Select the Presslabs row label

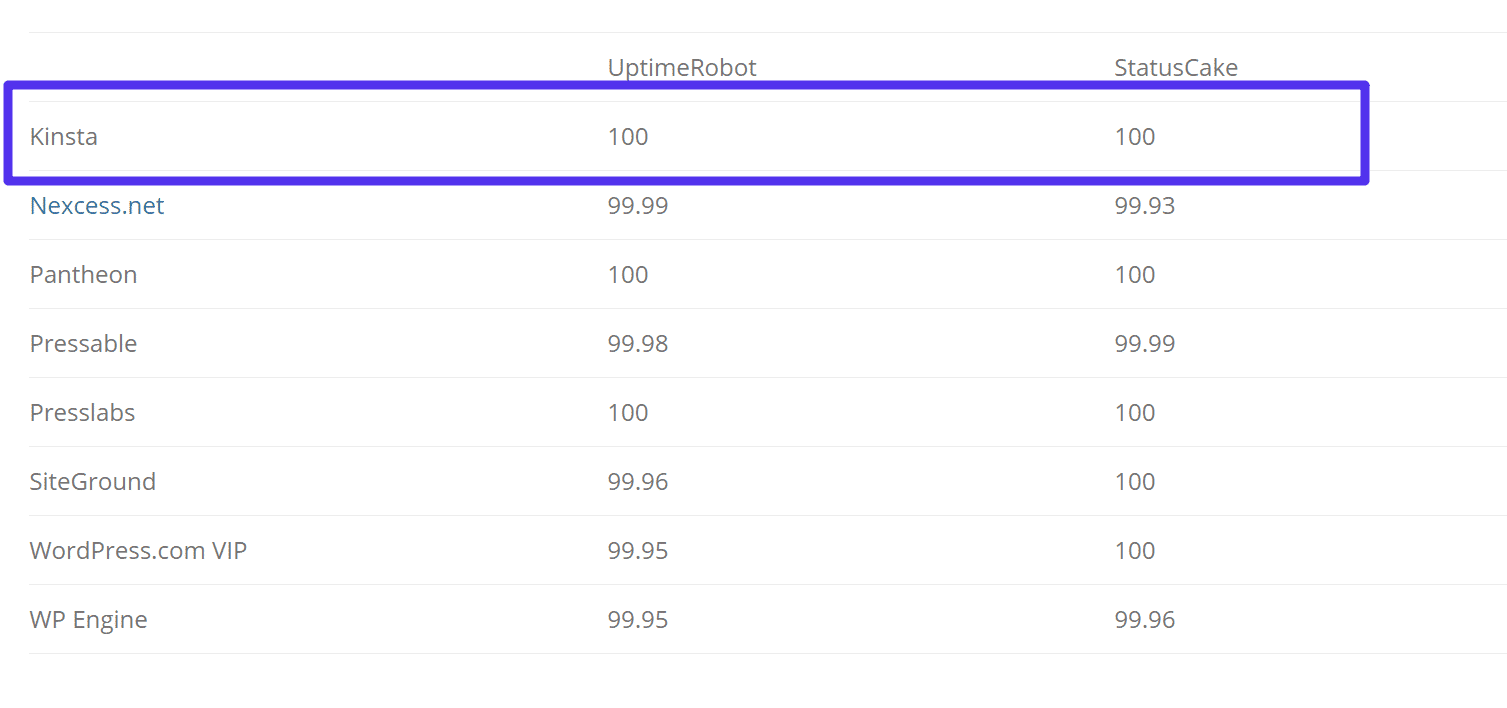click(x=82, y=413)
